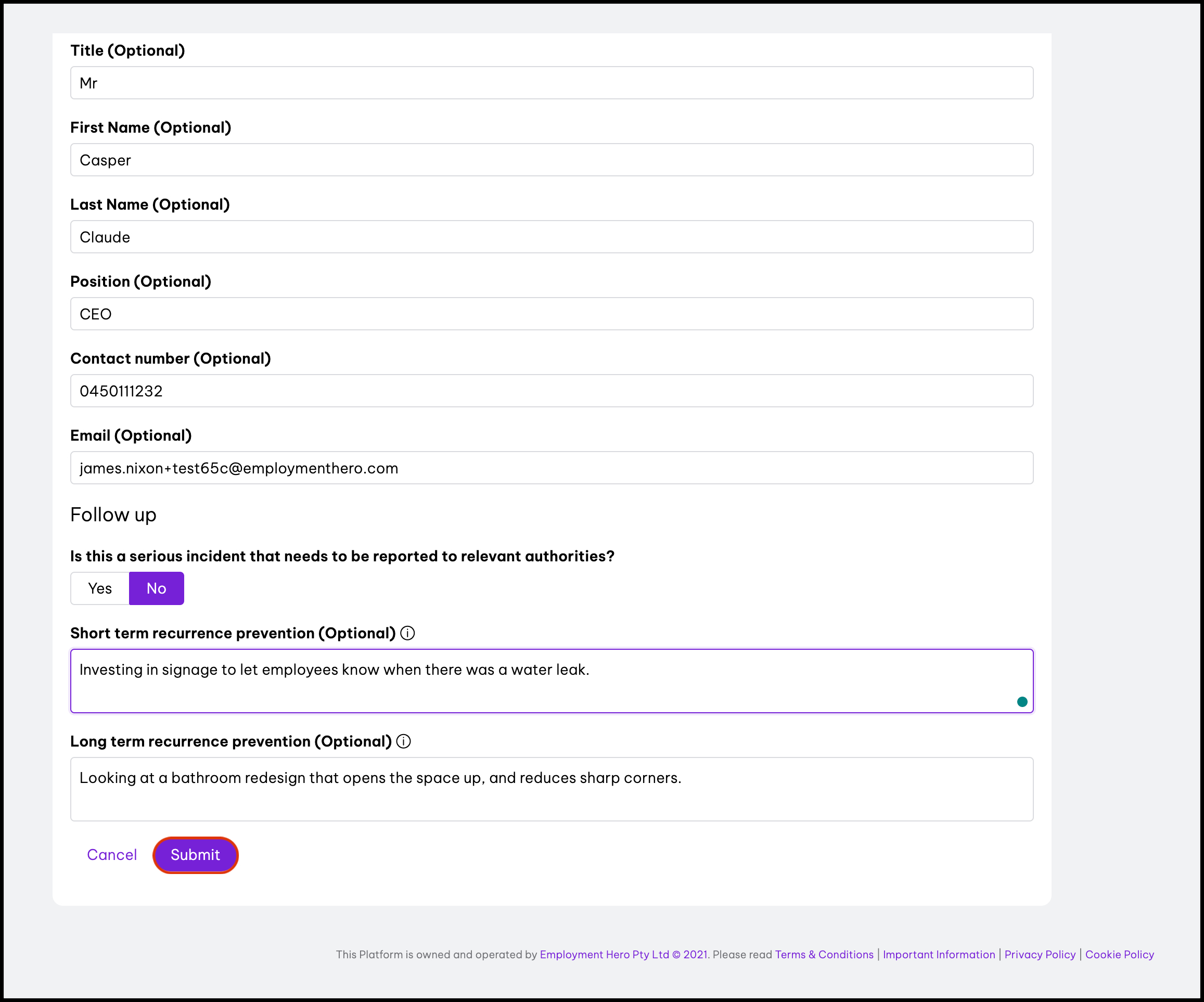Edit the Last Name input field
This screenshot has width=1204, height=1002.
551,237
